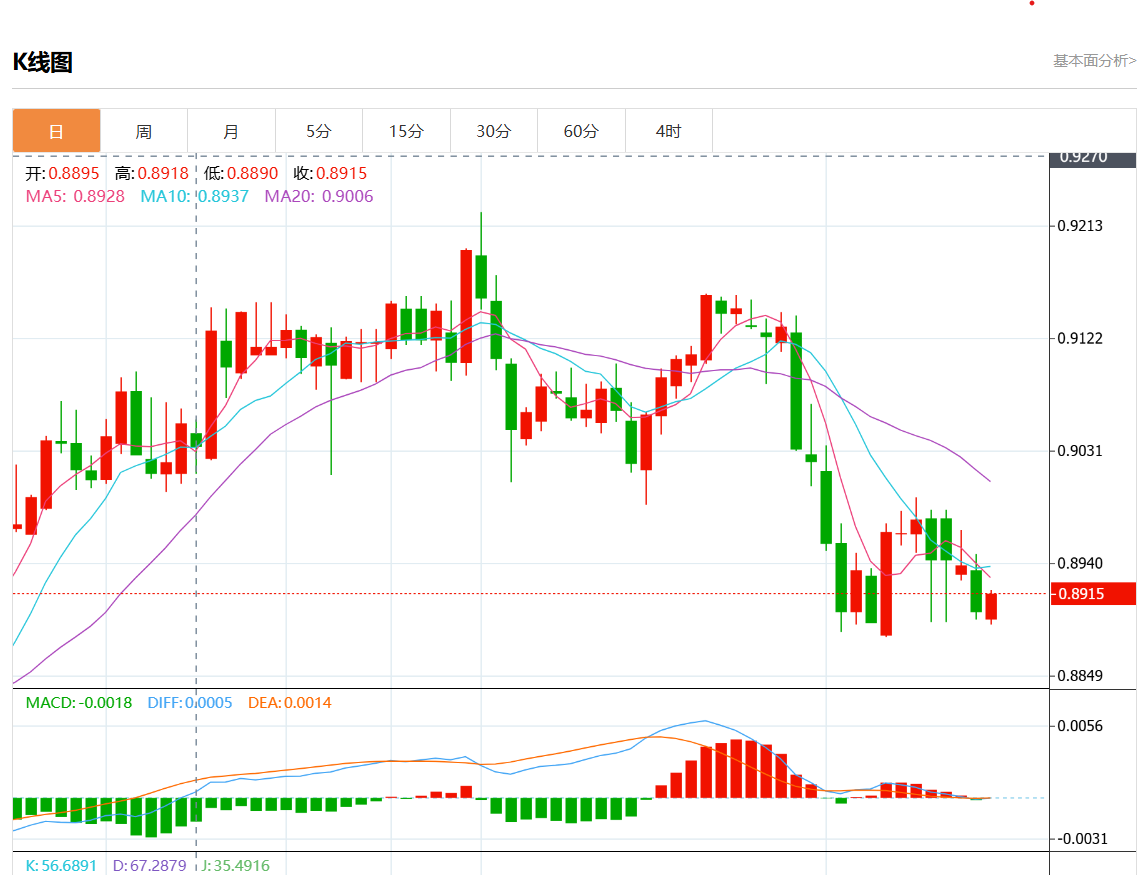Click the J: 35.4916 KDJ value
The image size is (1147, 875).
click(x=236, y=865)
